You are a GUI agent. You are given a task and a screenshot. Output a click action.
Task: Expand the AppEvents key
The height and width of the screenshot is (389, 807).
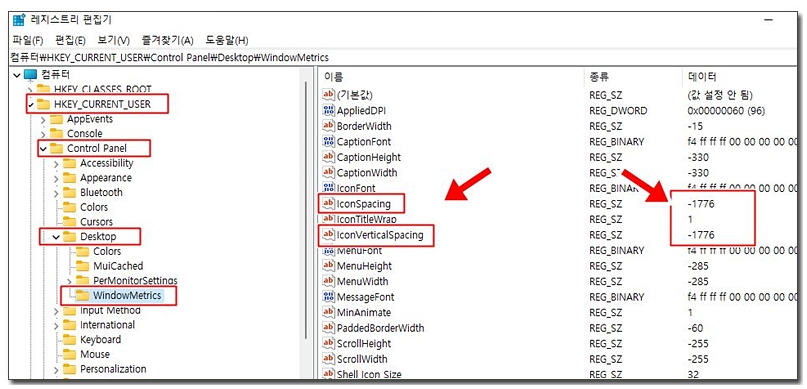point(44,119)
